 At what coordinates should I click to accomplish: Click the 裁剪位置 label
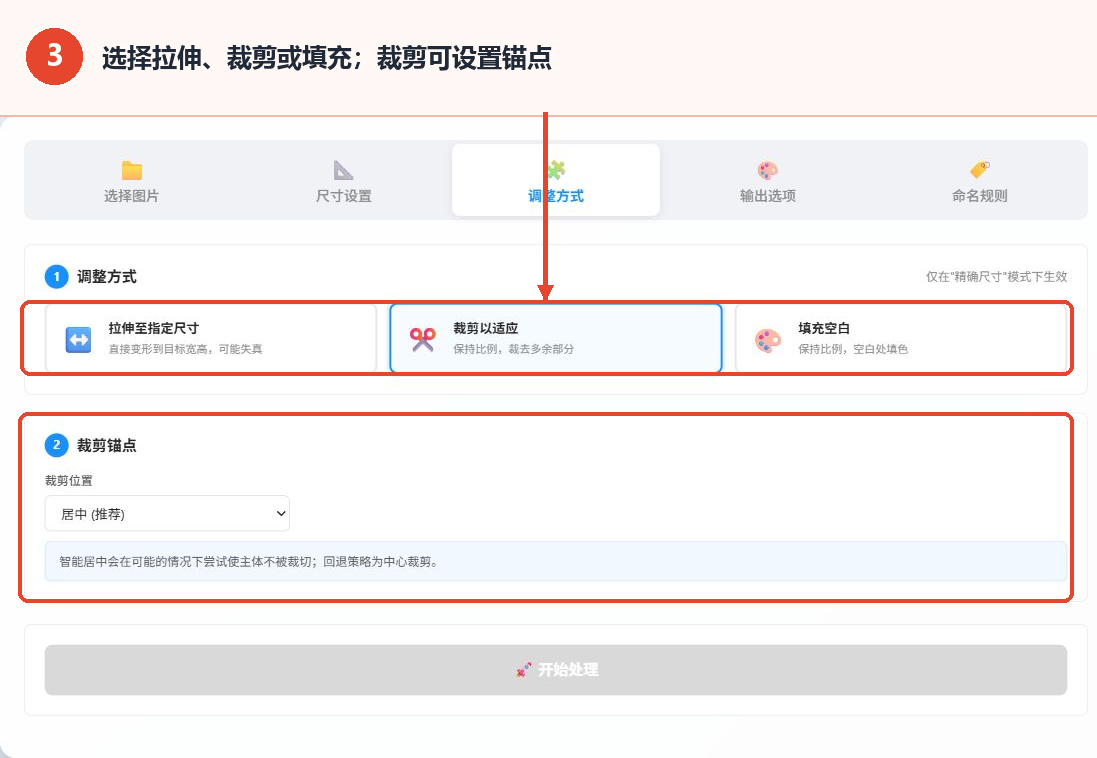[69, 480]
